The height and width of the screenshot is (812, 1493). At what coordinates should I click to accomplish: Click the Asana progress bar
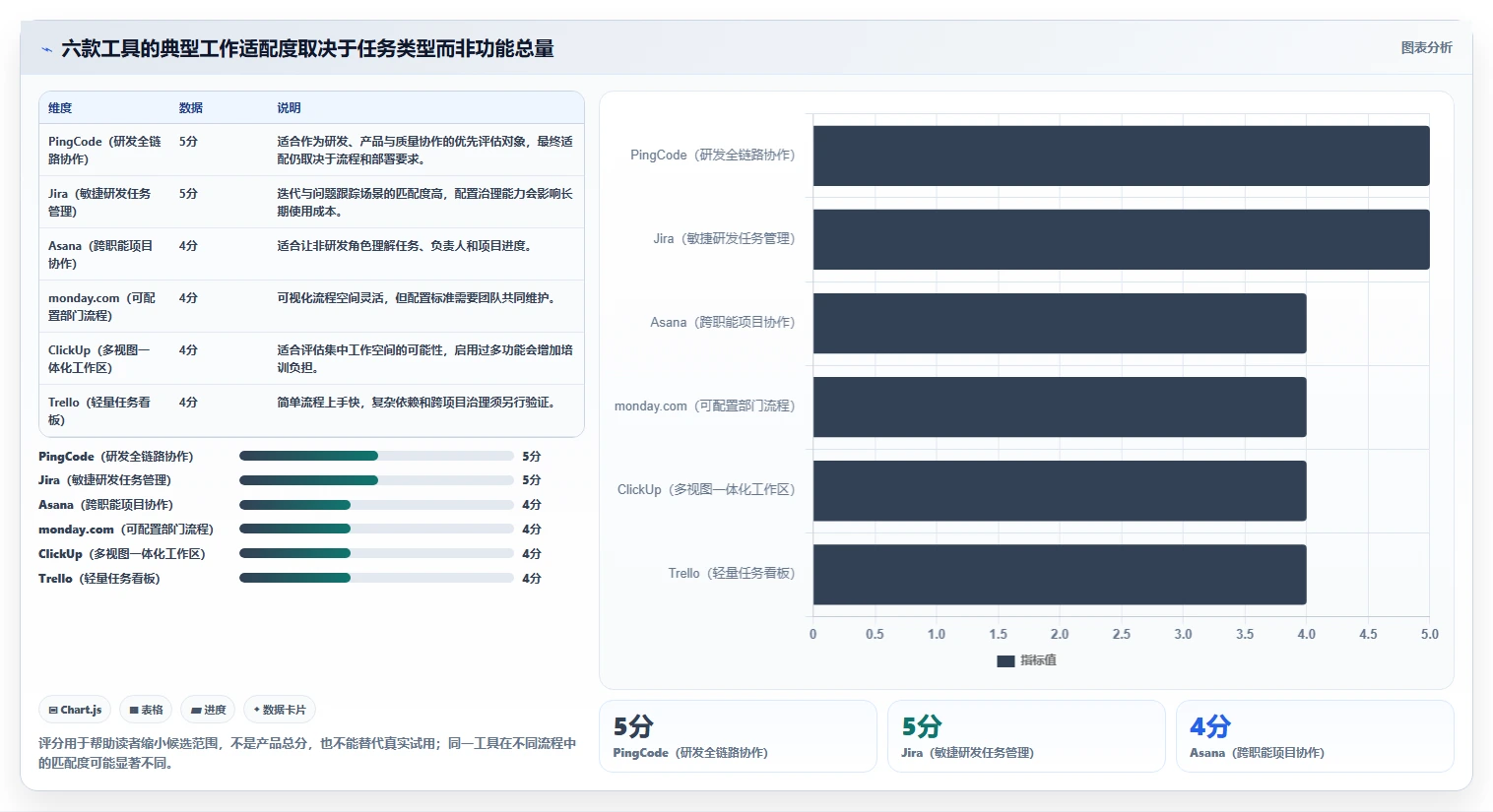376,505
